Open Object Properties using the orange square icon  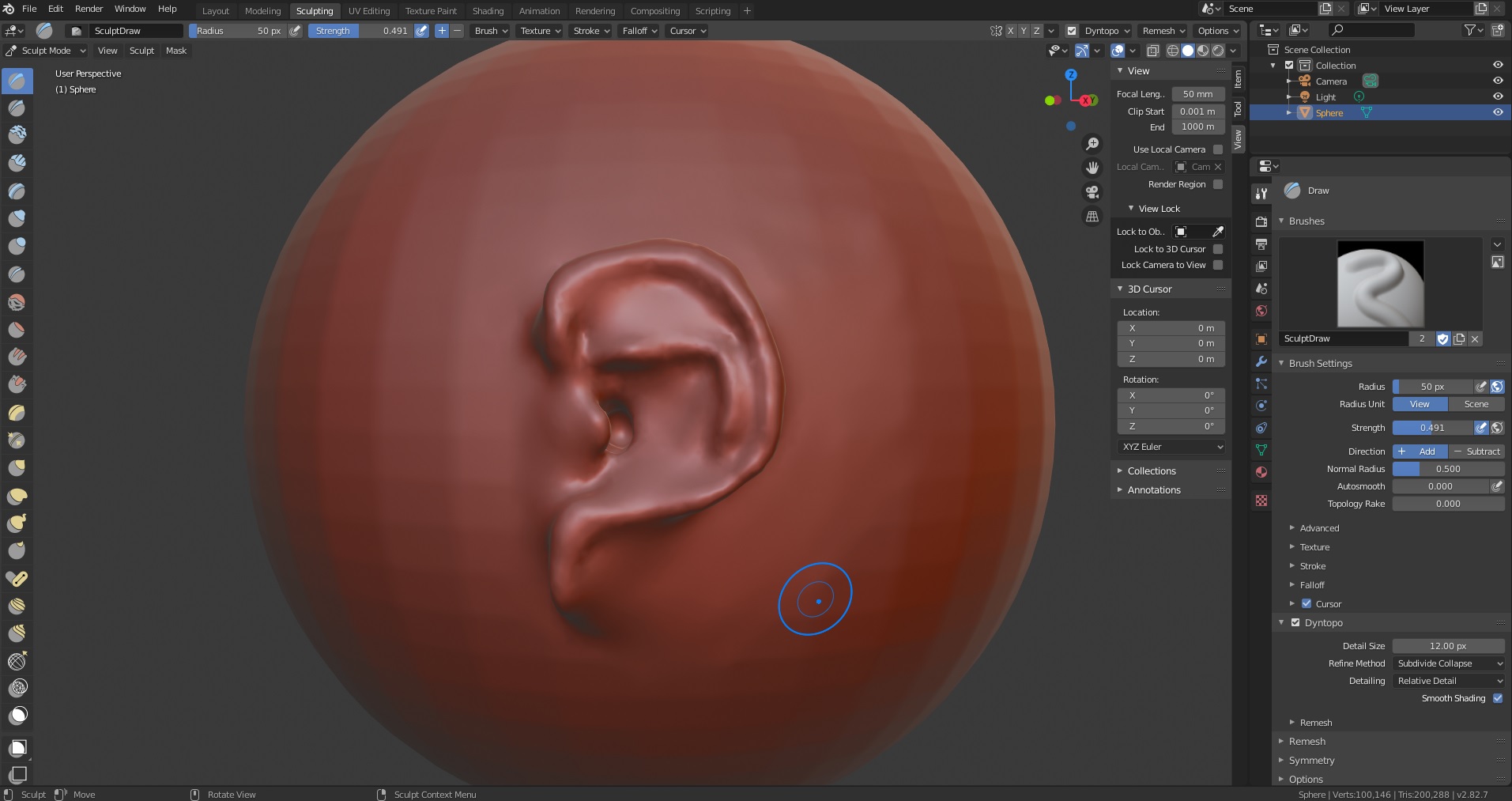(1261, 338)
